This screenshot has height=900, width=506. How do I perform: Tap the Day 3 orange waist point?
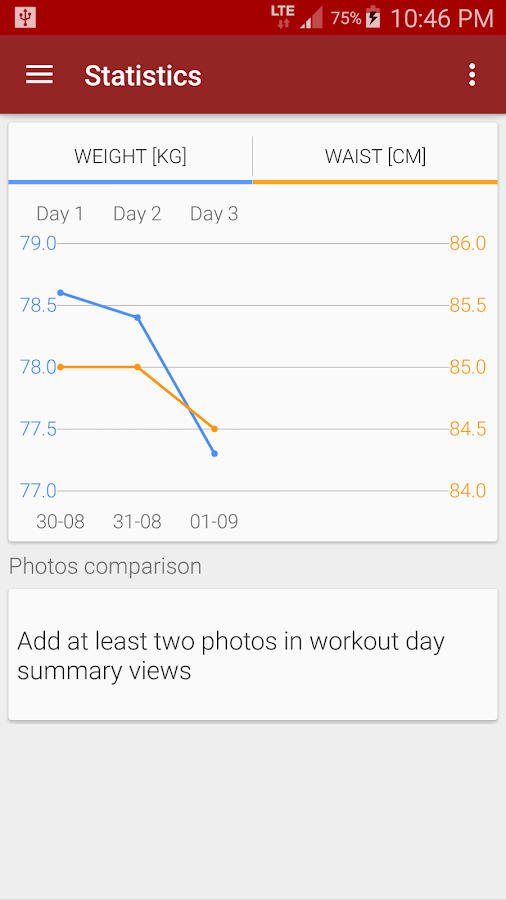tap(215, 429)
